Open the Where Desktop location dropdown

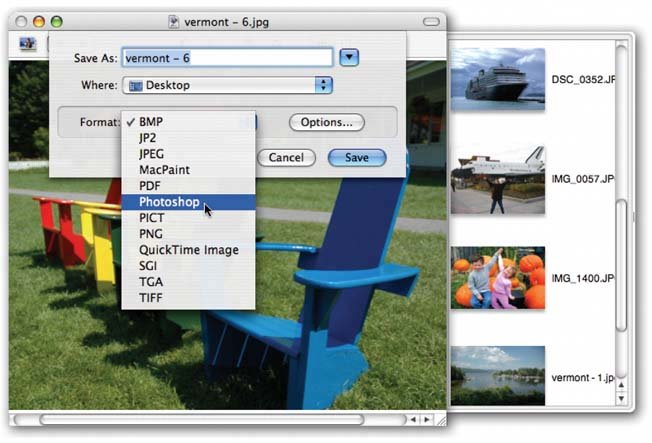click(227, 85)
